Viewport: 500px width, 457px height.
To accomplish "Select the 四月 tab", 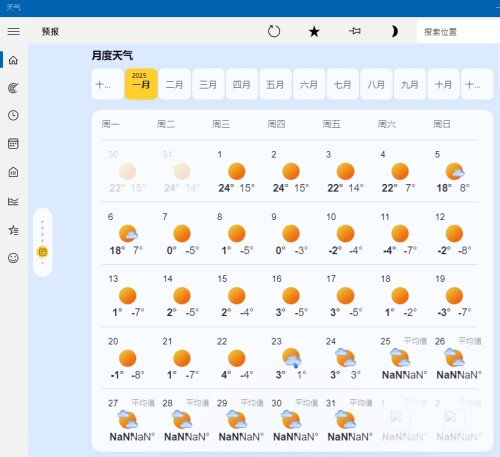I will (242, 84).
